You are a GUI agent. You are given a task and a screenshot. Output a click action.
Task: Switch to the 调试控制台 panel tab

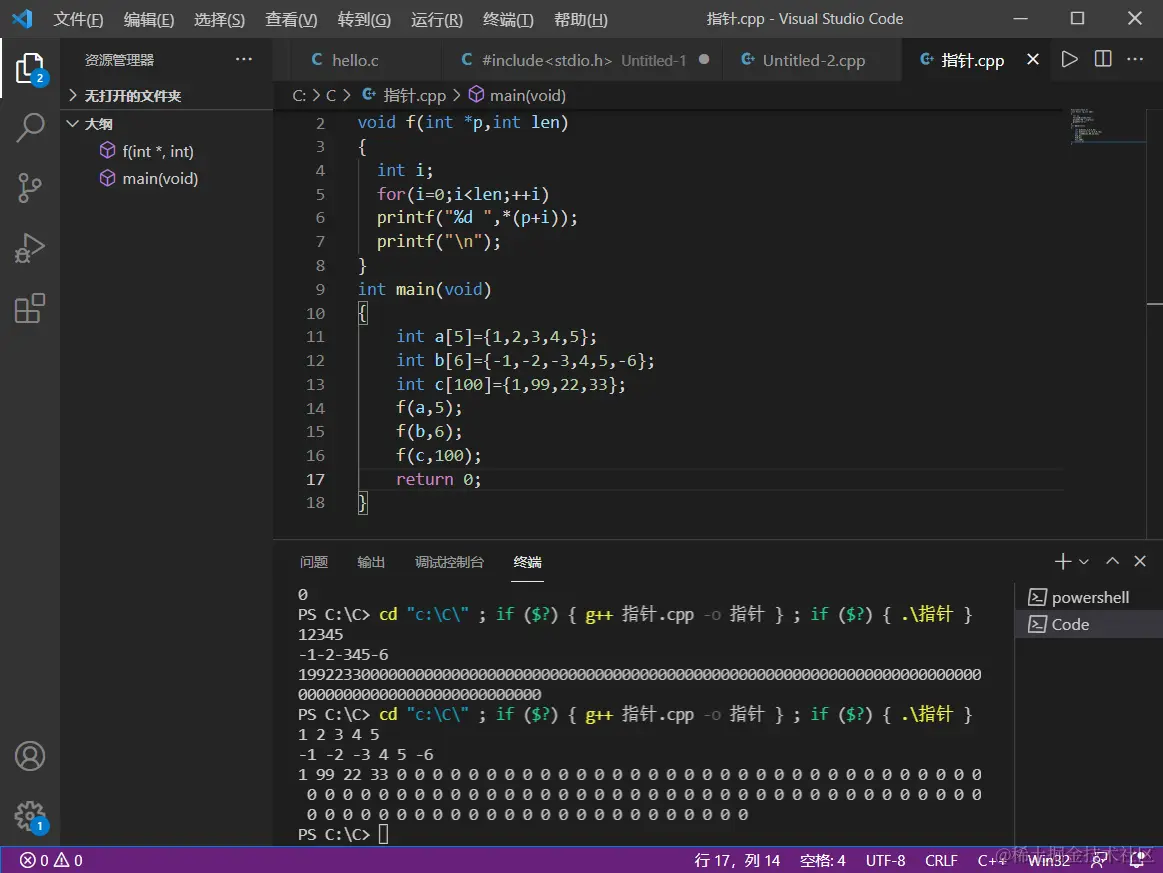[x=449, y=562]
